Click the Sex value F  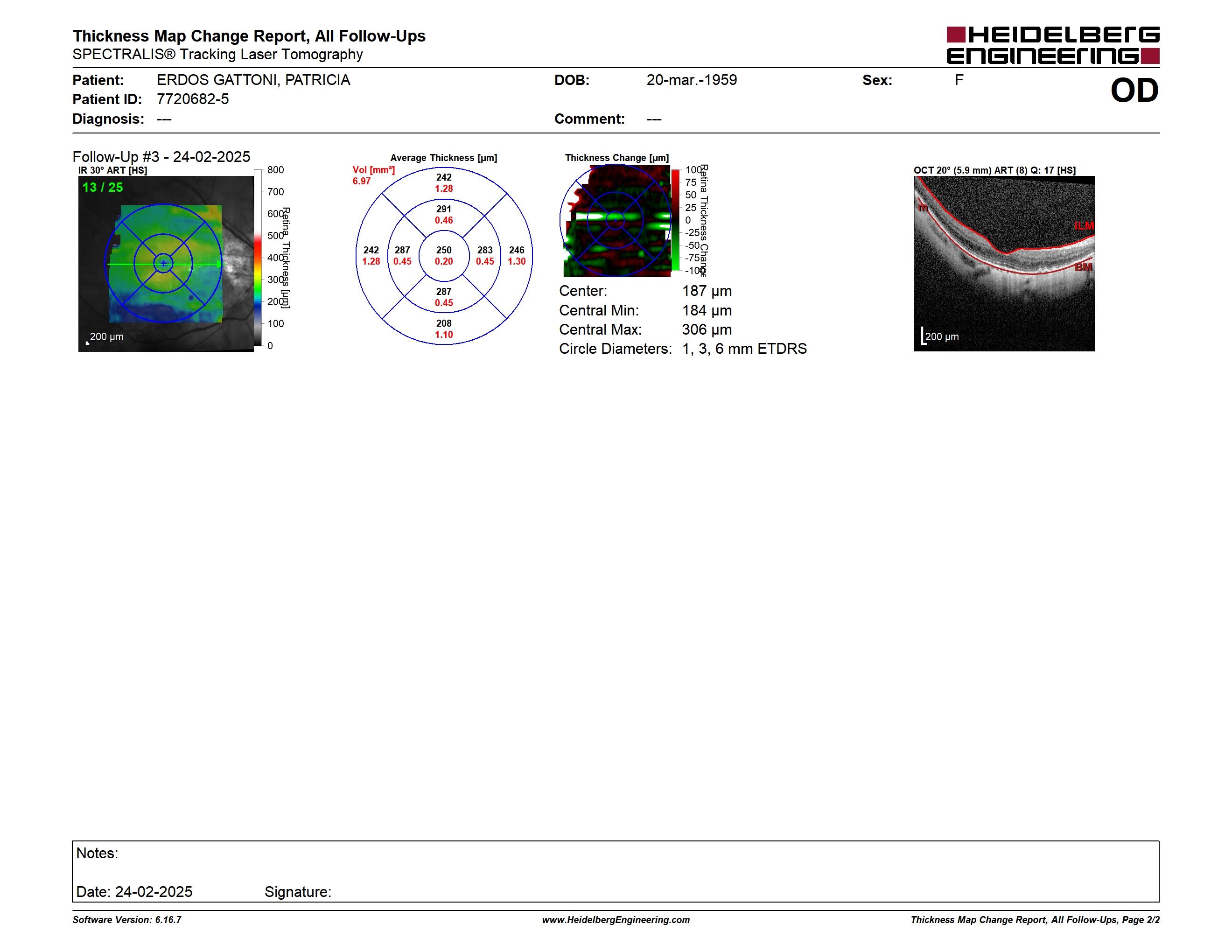pos(959,80)
